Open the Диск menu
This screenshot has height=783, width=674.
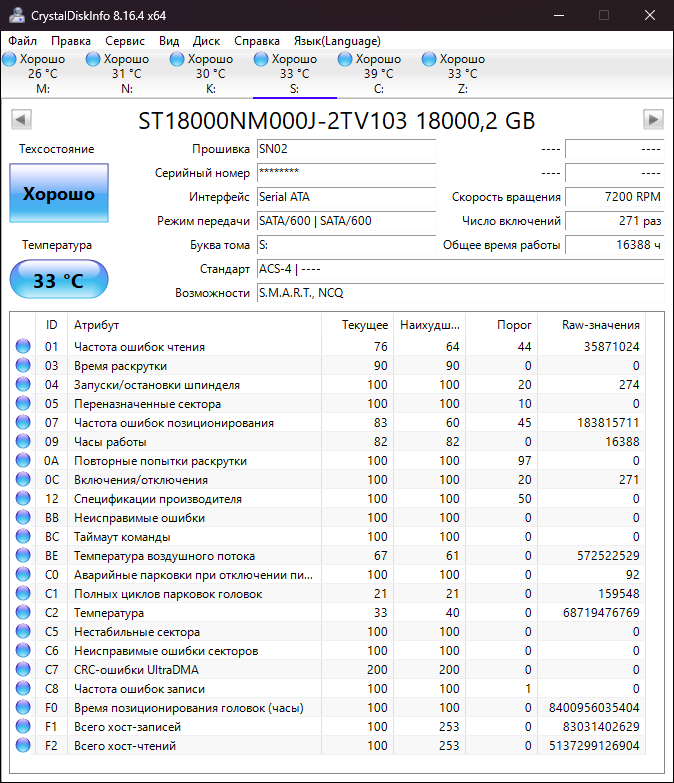[207, 41]
